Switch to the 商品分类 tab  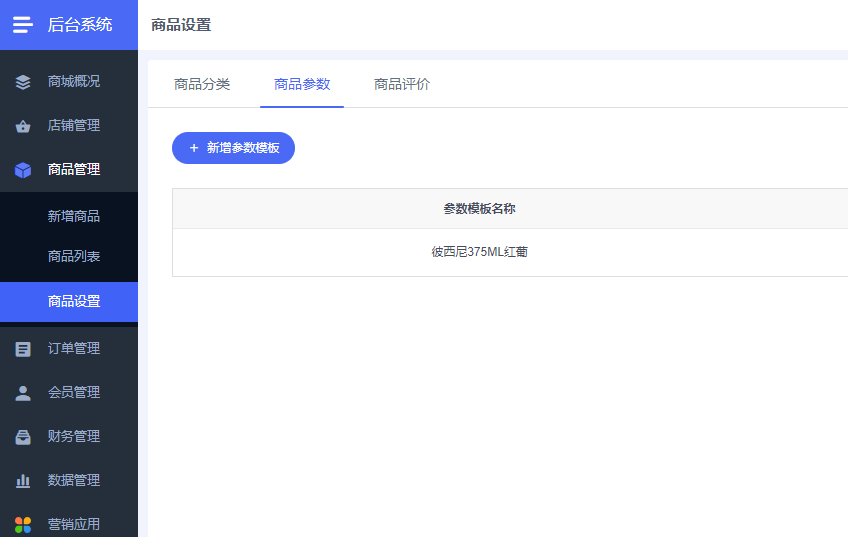click(x=202, y=84)
